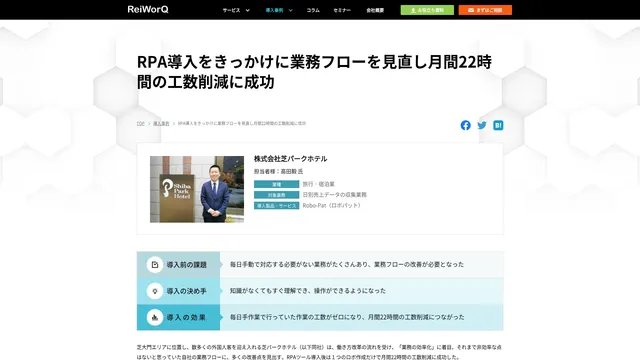Click the 導入製品・サービス label tag

tap(276, 205)
